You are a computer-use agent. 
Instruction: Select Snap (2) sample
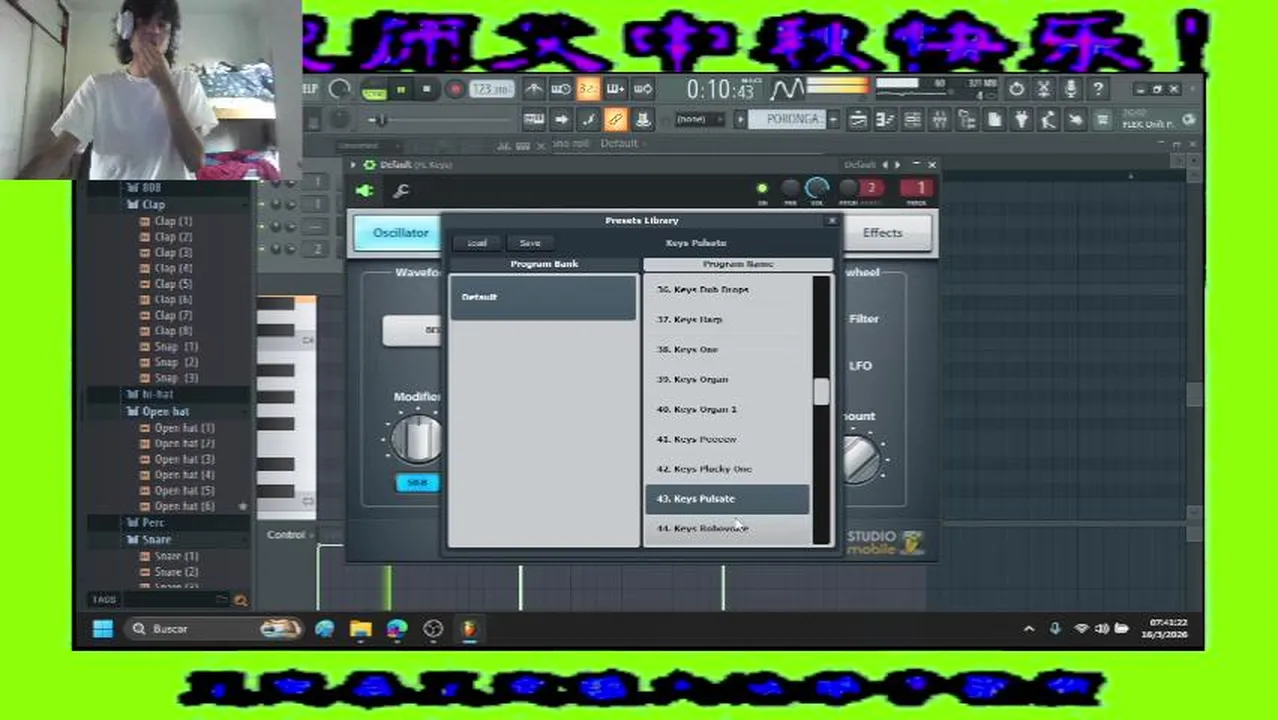[x=169, y=363]
